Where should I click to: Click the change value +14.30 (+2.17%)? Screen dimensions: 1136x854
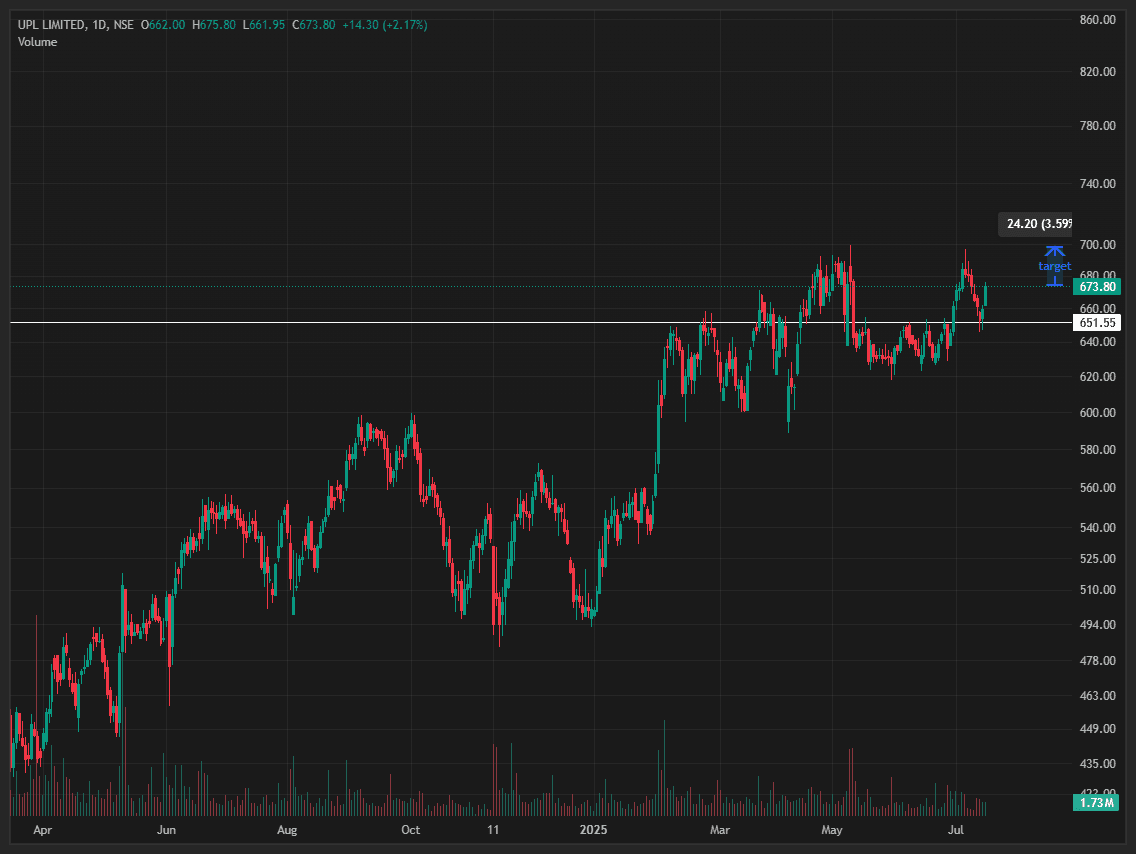click(385, 25)
